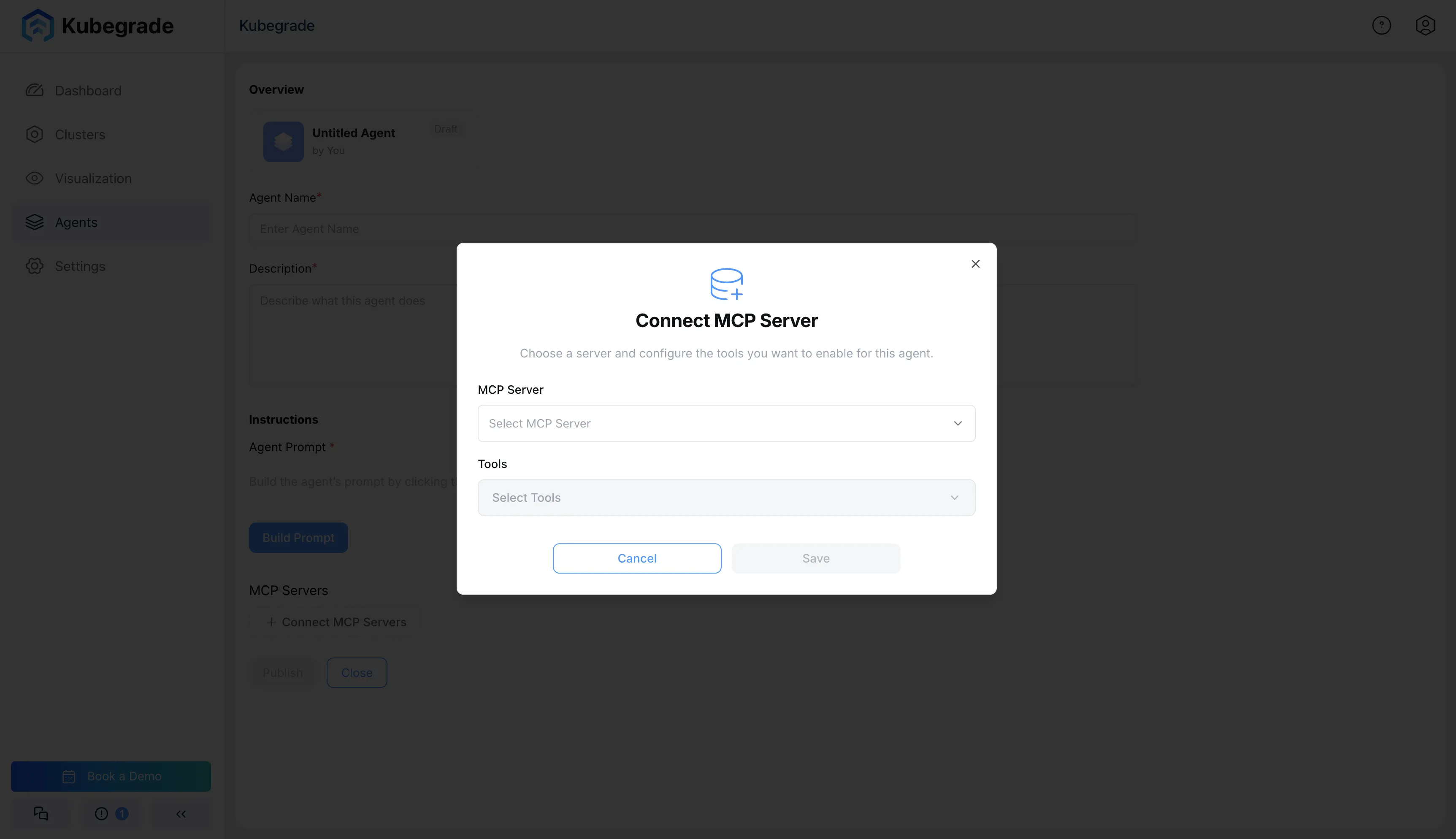Viewport: 1456px width, 839px height.
Task: Click the Settings gear icon
Action: (x=35, y=265)
